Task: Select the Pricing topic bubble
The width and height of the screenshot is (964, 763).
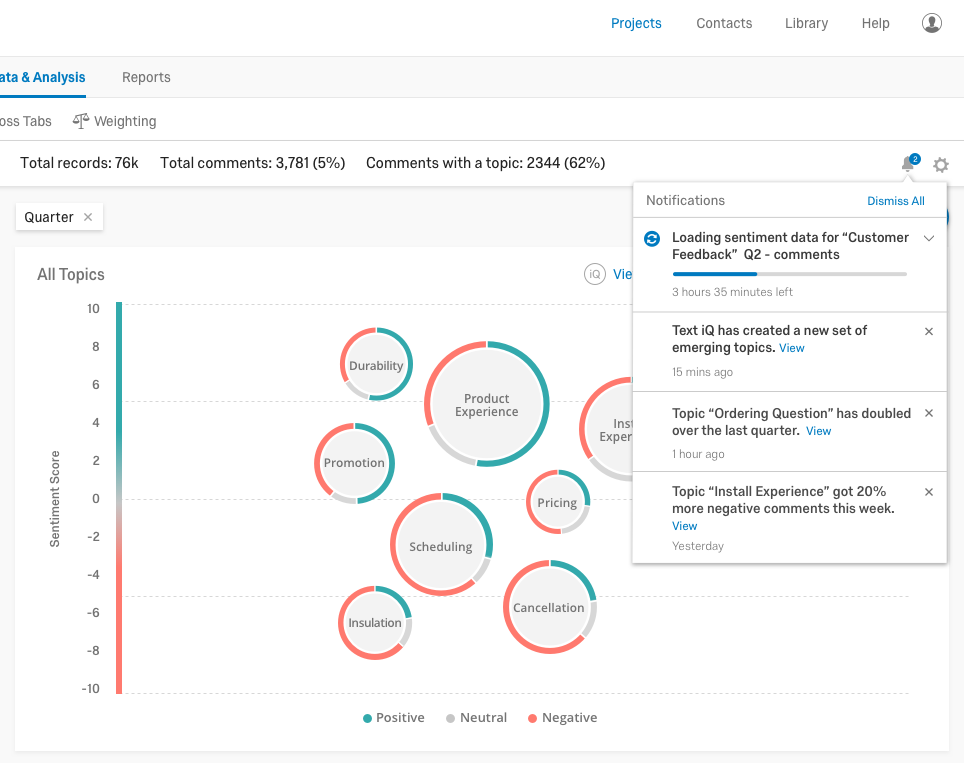Action: 558,502
